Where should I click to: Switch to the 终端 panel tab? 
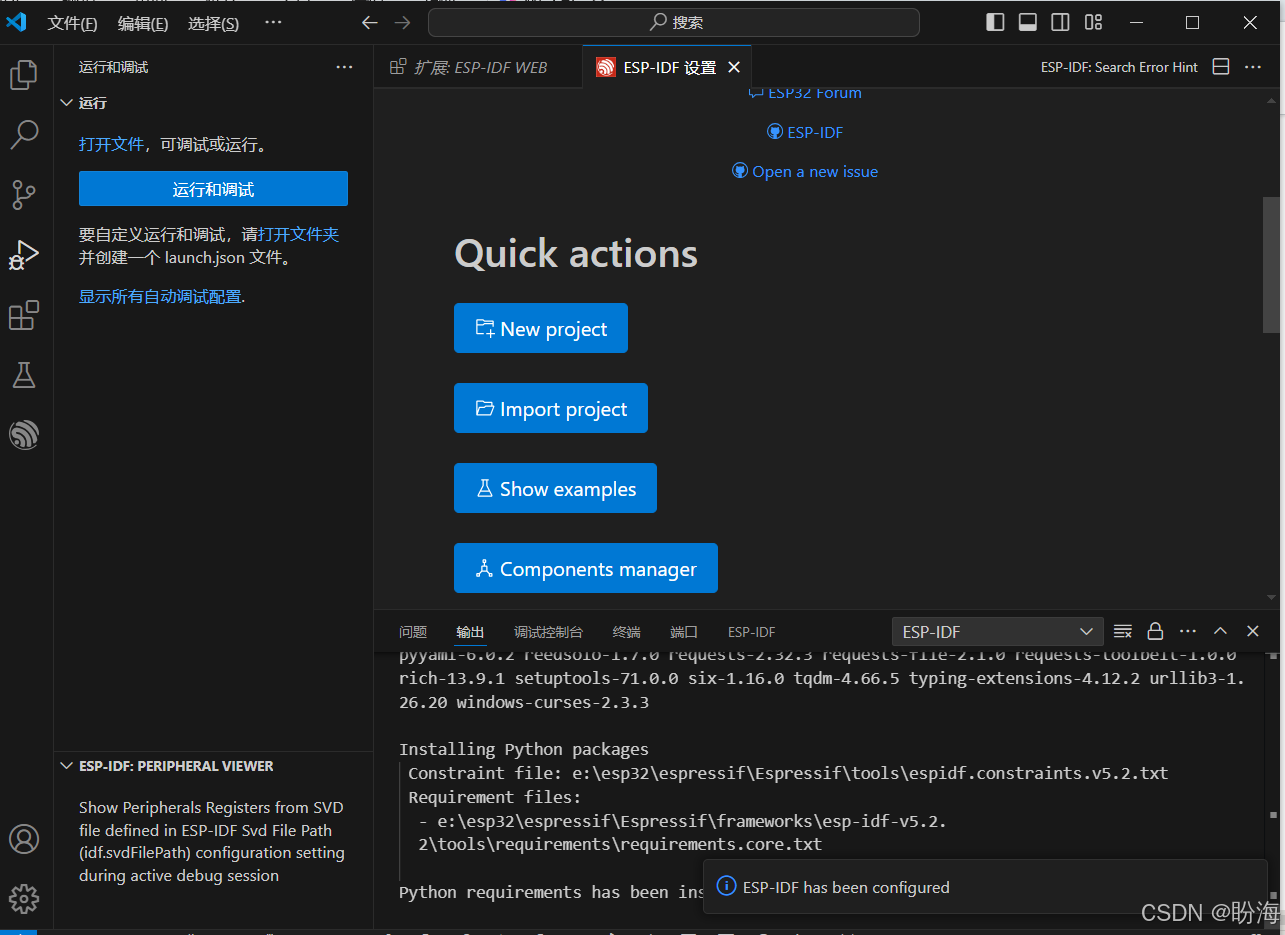627,632
